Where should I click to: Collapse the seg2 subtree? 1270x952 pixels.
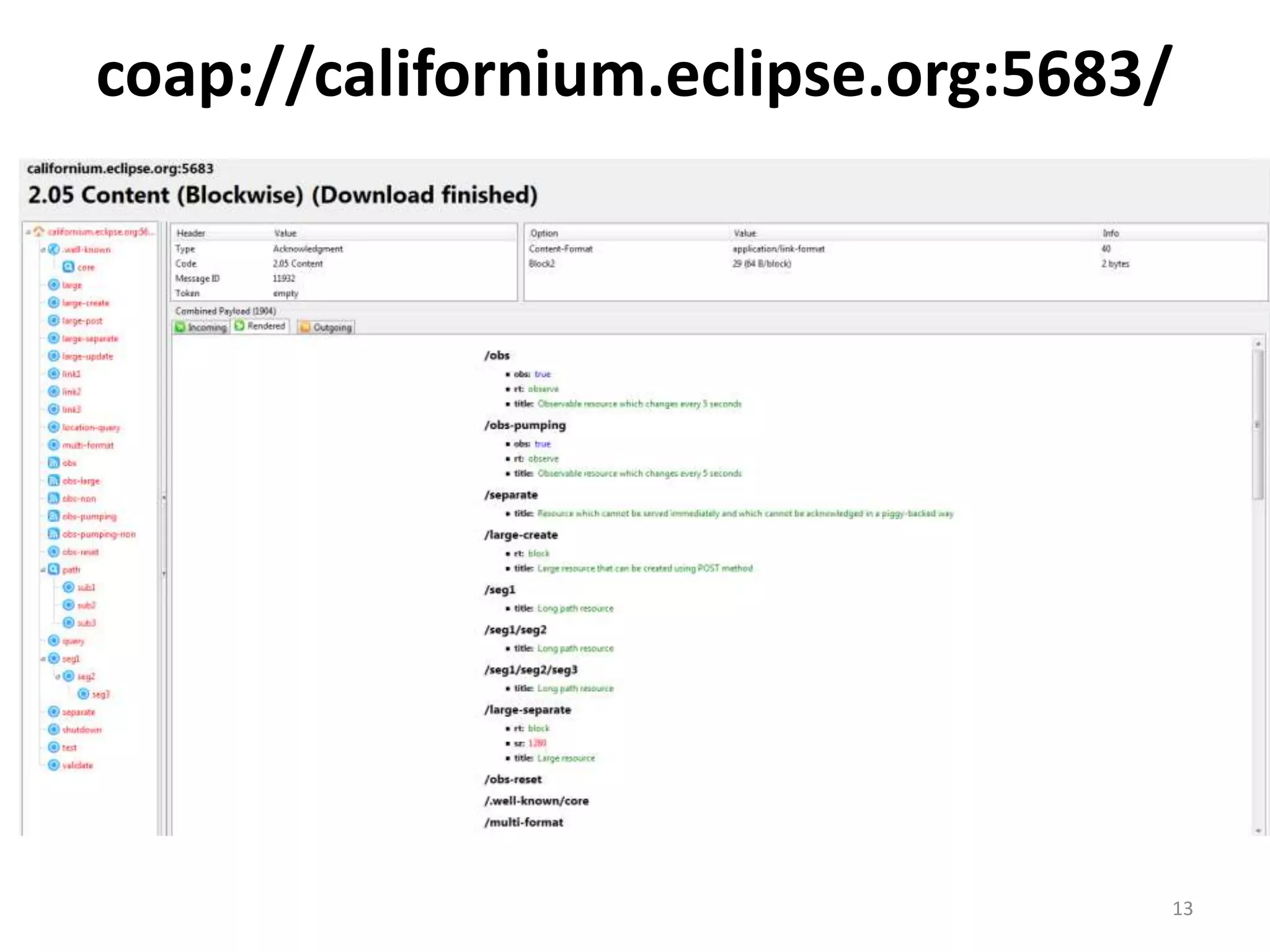click(x=58, y=677)
